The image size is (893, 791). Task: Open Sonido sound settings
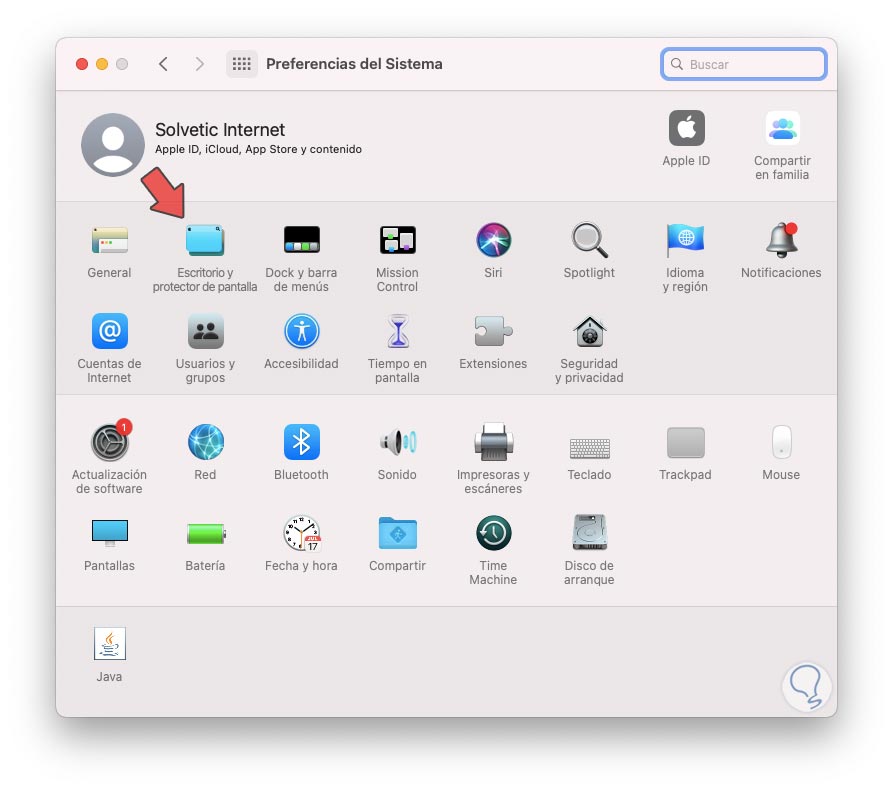pyautogui.click(x=398, y=442)
